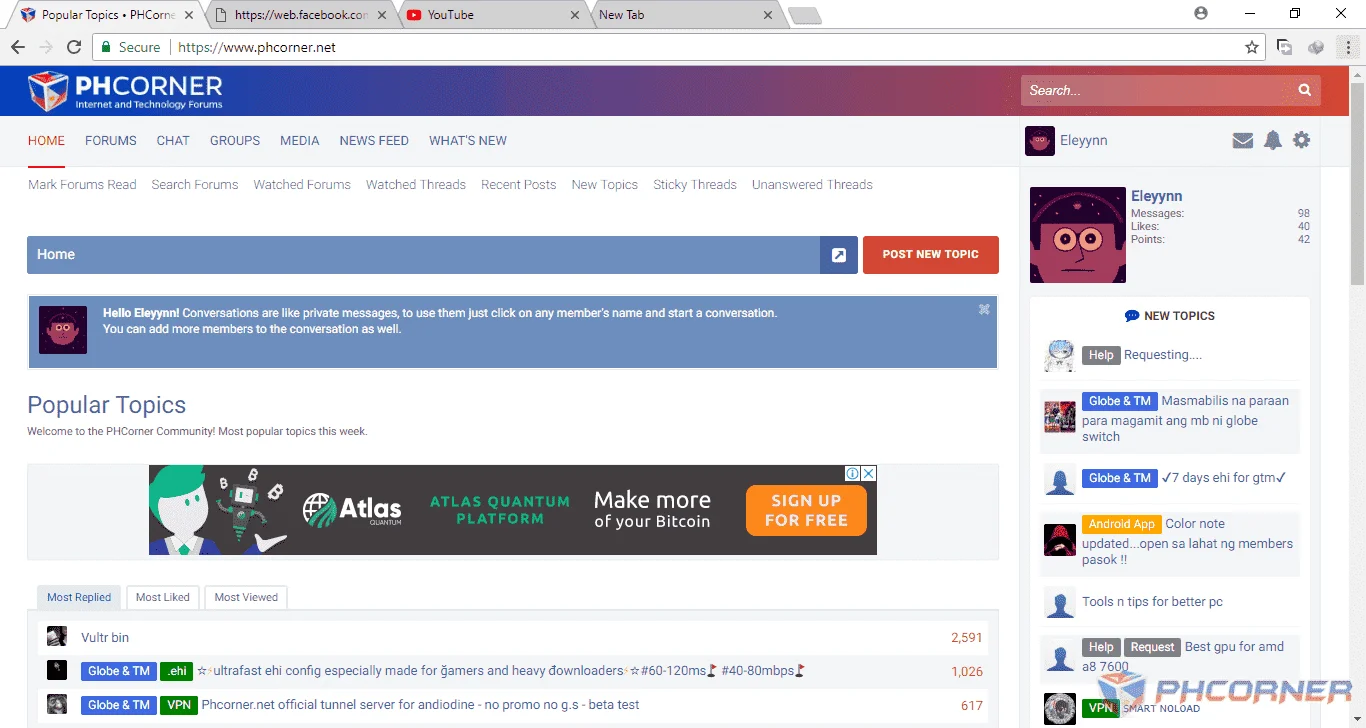Open 7 days ehi for gtm topic
Image resolution: width=1366 pixels, height=728 pixels.
coord(1224,478)
